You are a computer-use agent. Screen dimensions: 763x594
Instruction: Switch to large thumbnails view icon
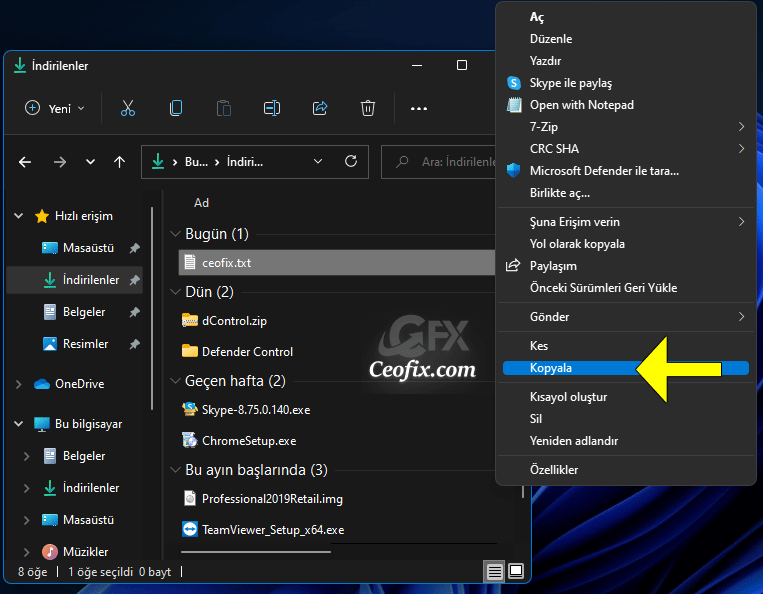coord(516,571)
